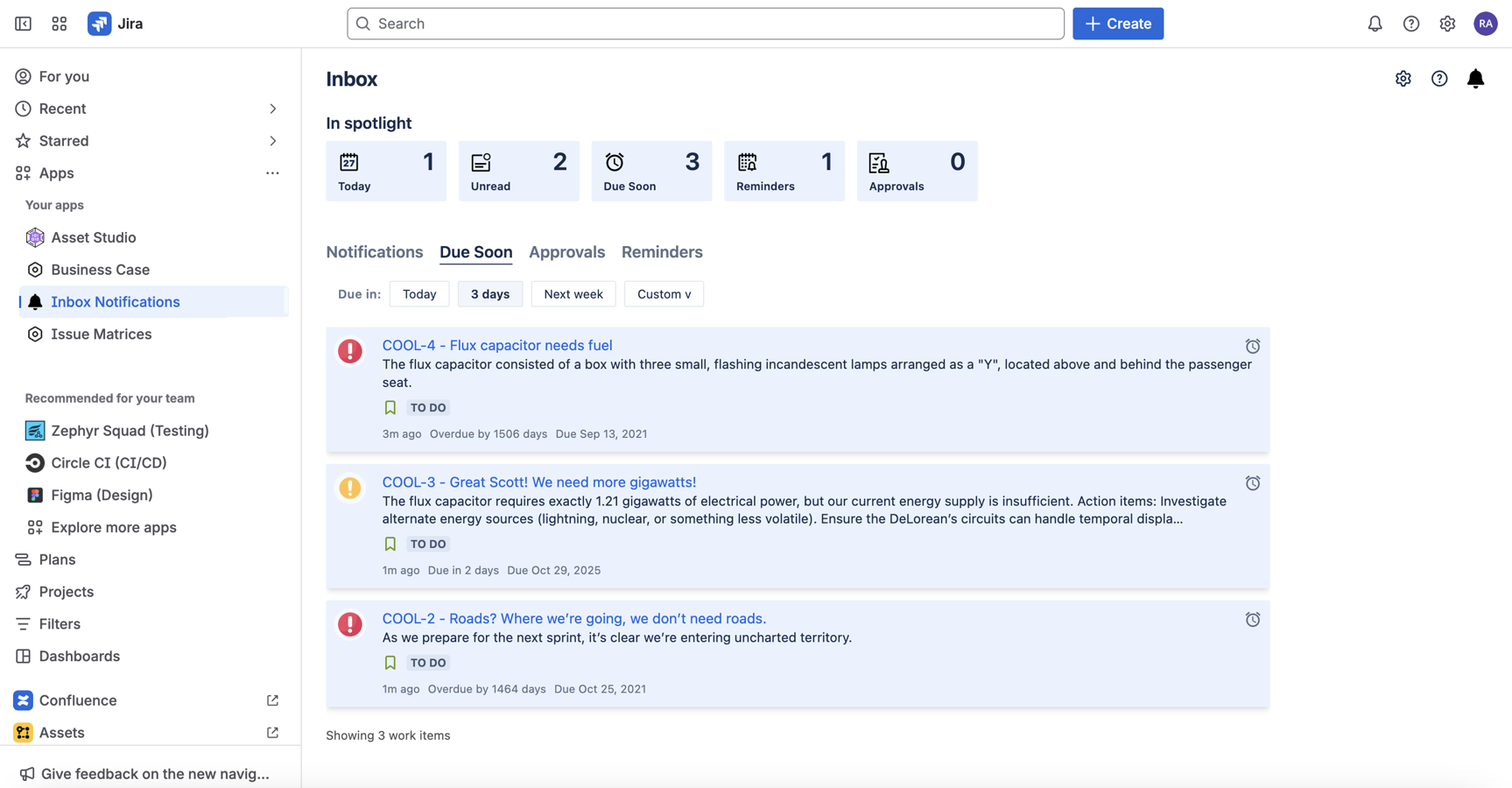Open the Custom due date dropdown

[x=664, y=294]
